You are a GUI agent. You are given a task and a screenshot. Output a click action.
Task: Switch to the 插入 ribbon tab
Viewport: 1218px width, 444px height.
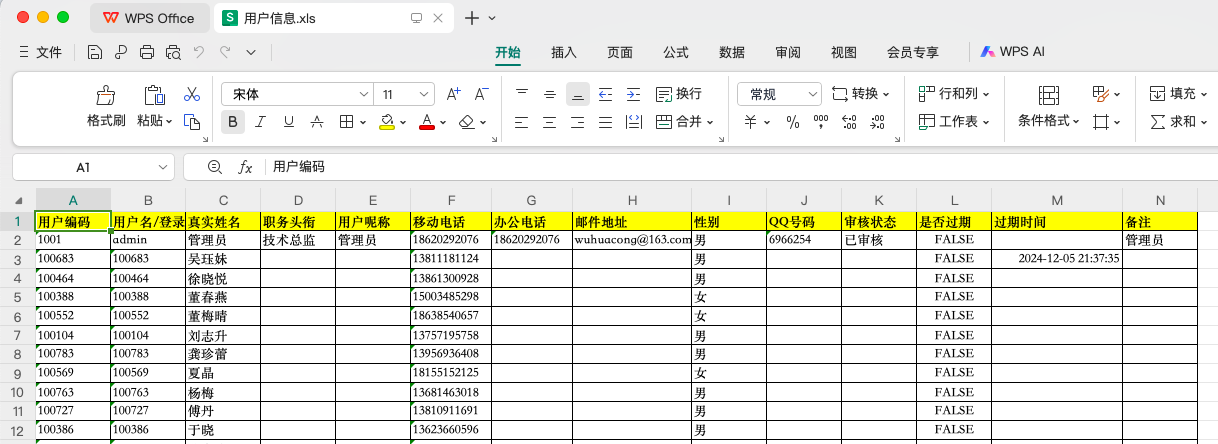(564, 52)
